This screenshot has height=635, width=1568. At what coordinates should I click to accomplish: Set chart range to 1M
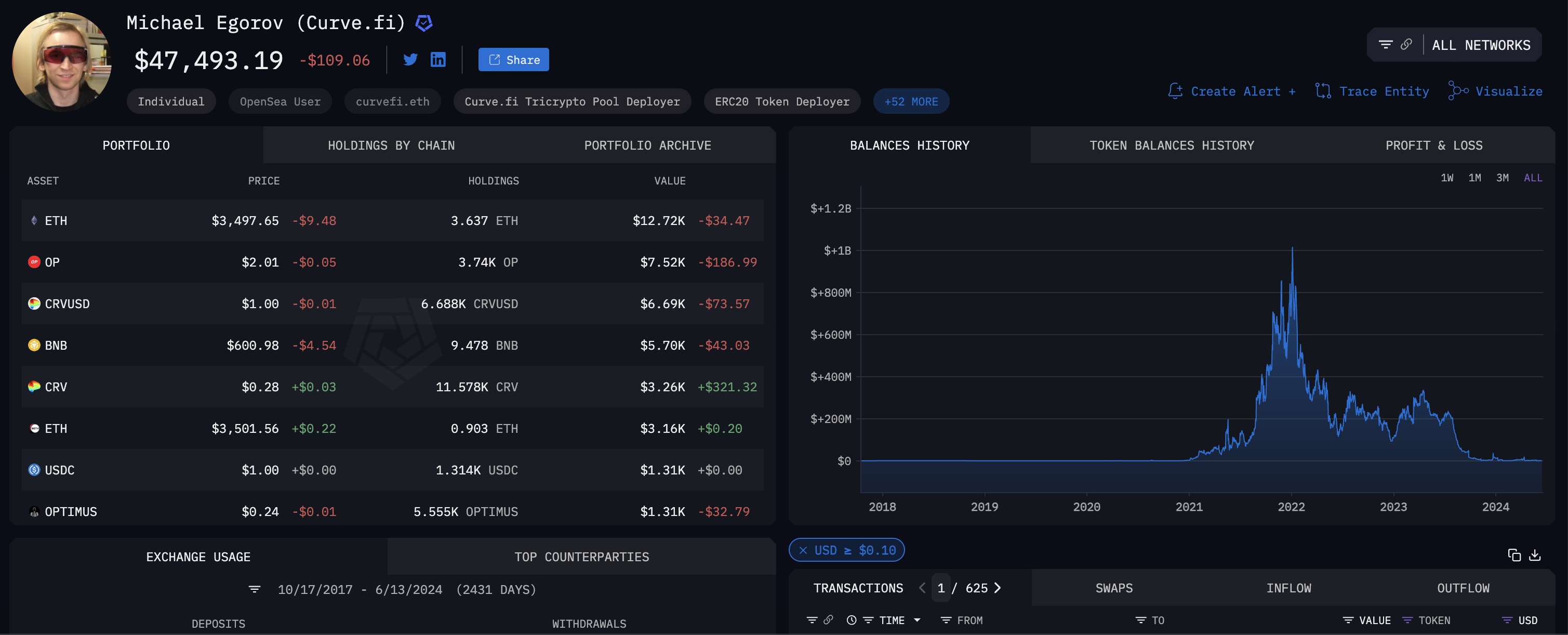tap(1474, 178)
